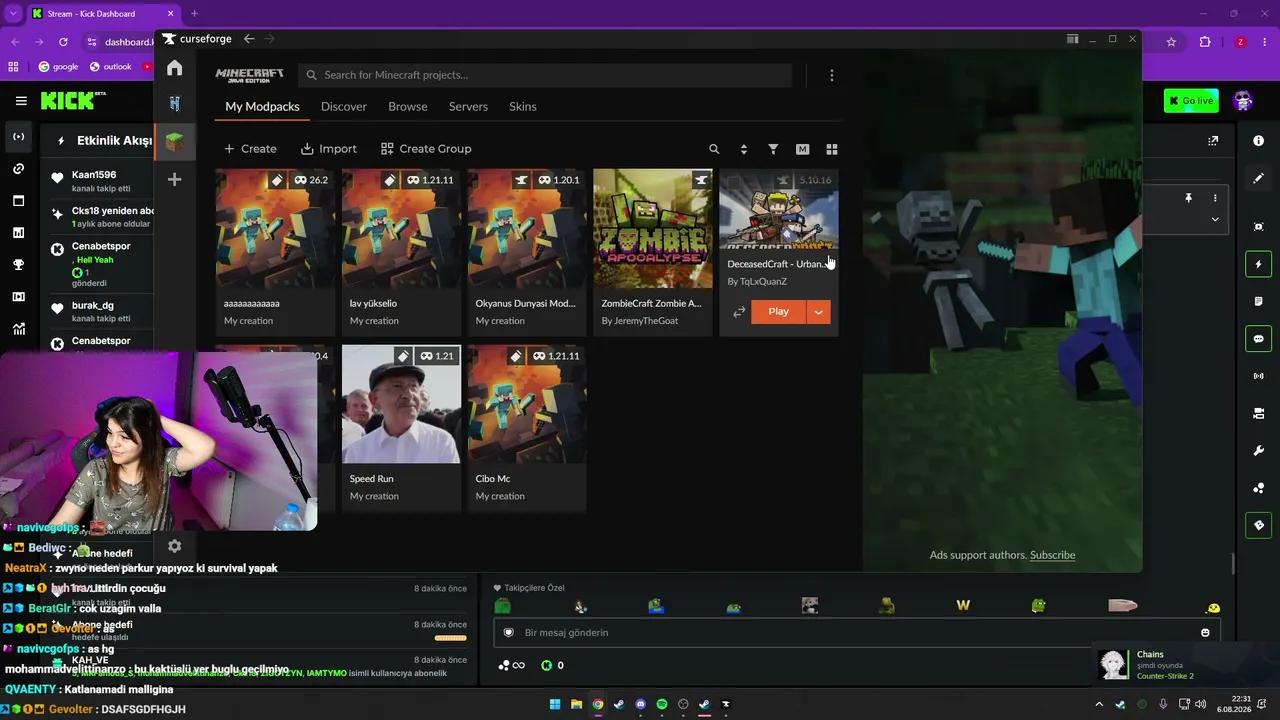Select the W emote in chat emote row
Screen dimensions: 1280x720
(x=963, y=605)
